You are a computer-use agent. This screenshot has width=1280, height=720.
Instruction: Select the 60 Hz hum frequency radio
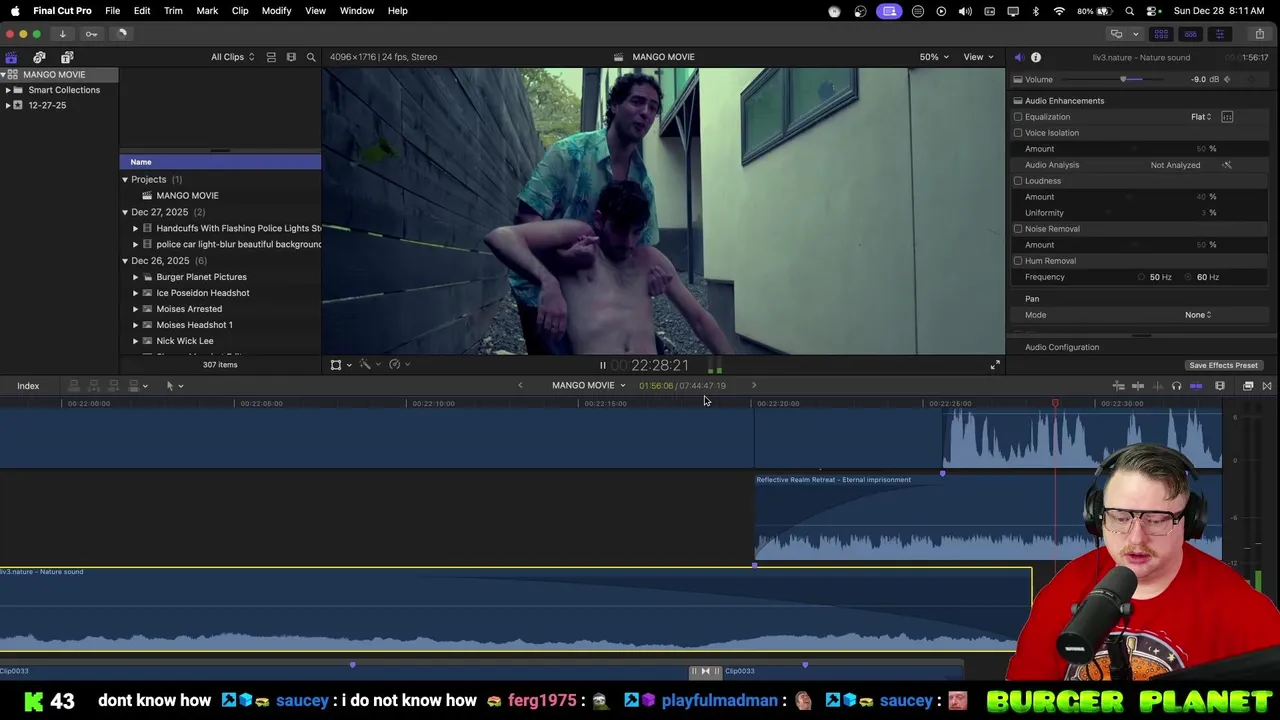[x=1189, y=277]
